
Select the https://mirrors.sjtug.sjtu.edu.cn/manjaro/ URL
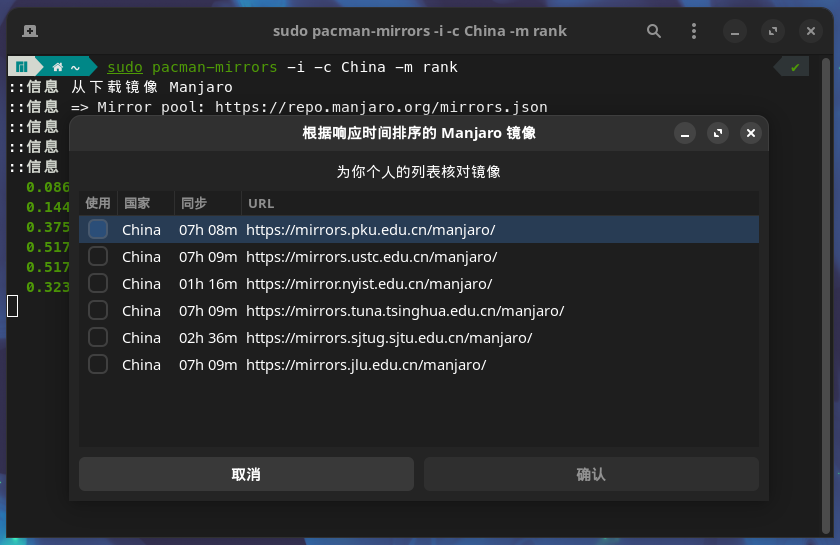point(389,338)
